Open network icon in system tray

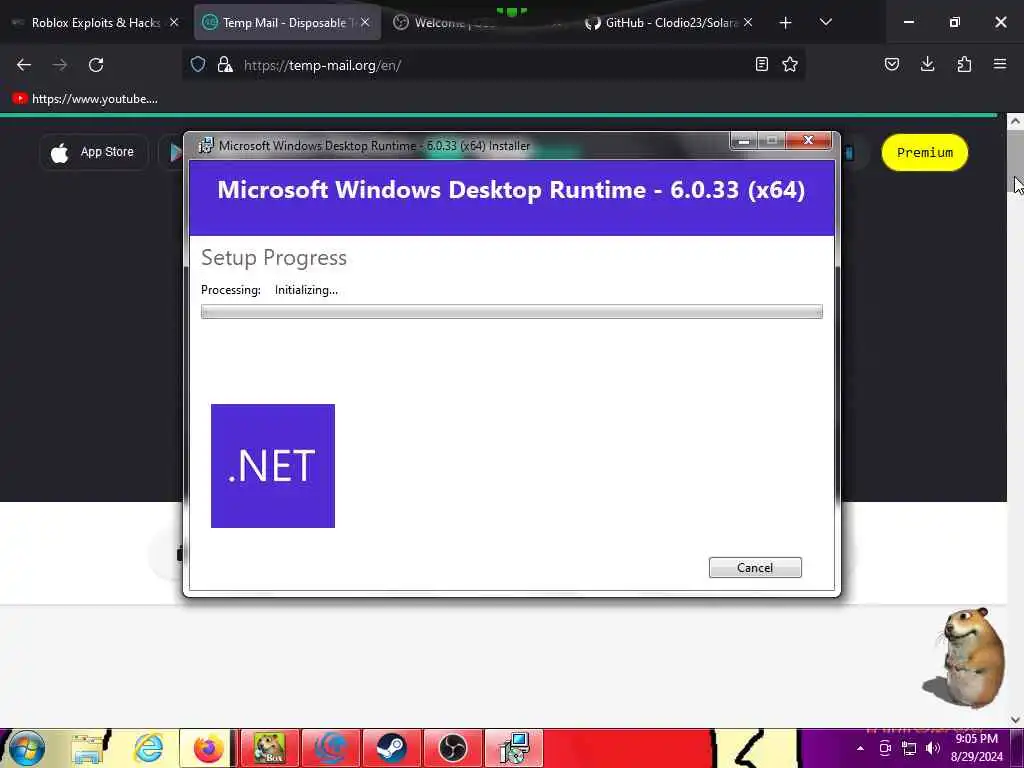click(908, 748)
